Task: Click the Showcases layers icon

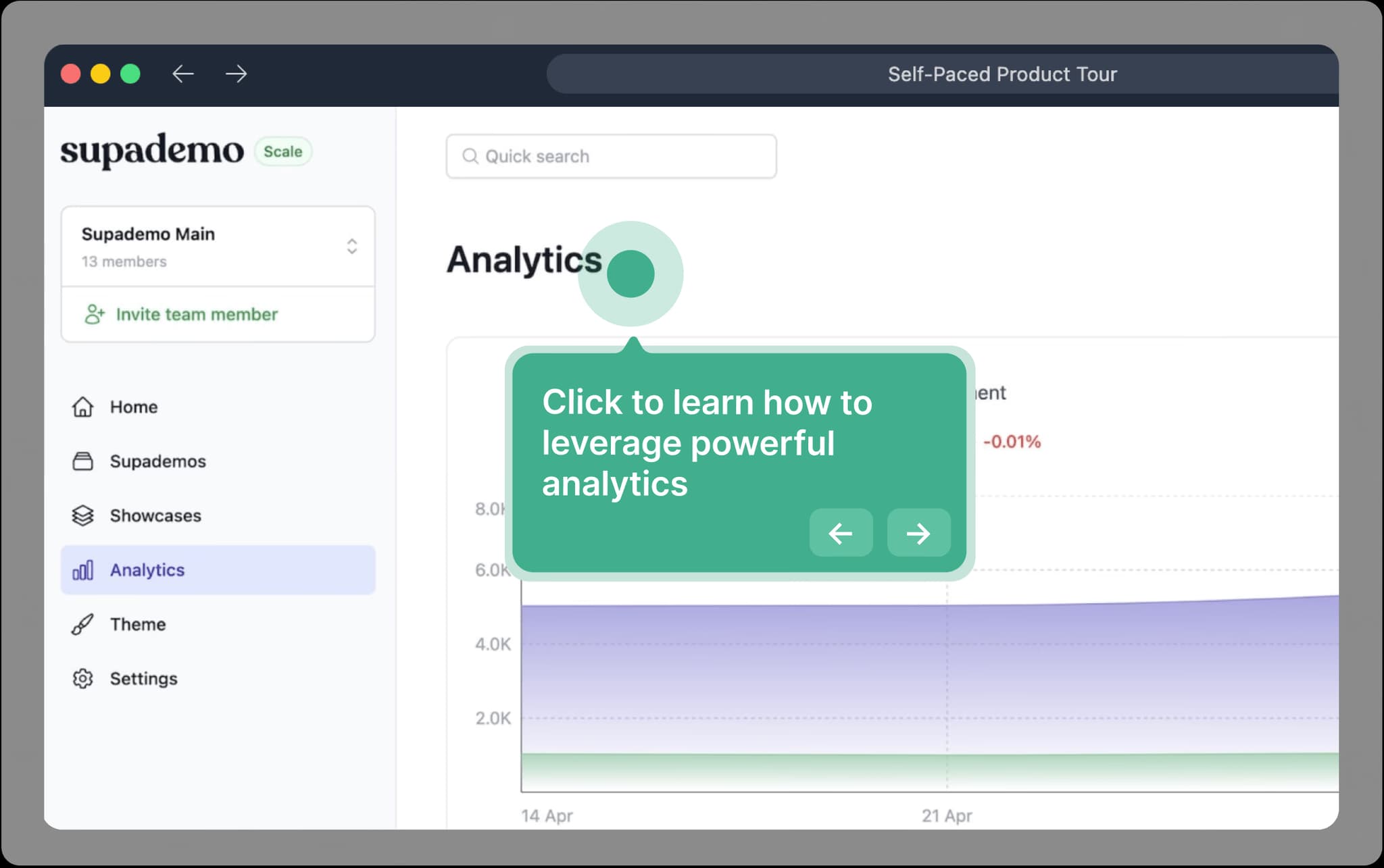Action: [x=82, y=515]
